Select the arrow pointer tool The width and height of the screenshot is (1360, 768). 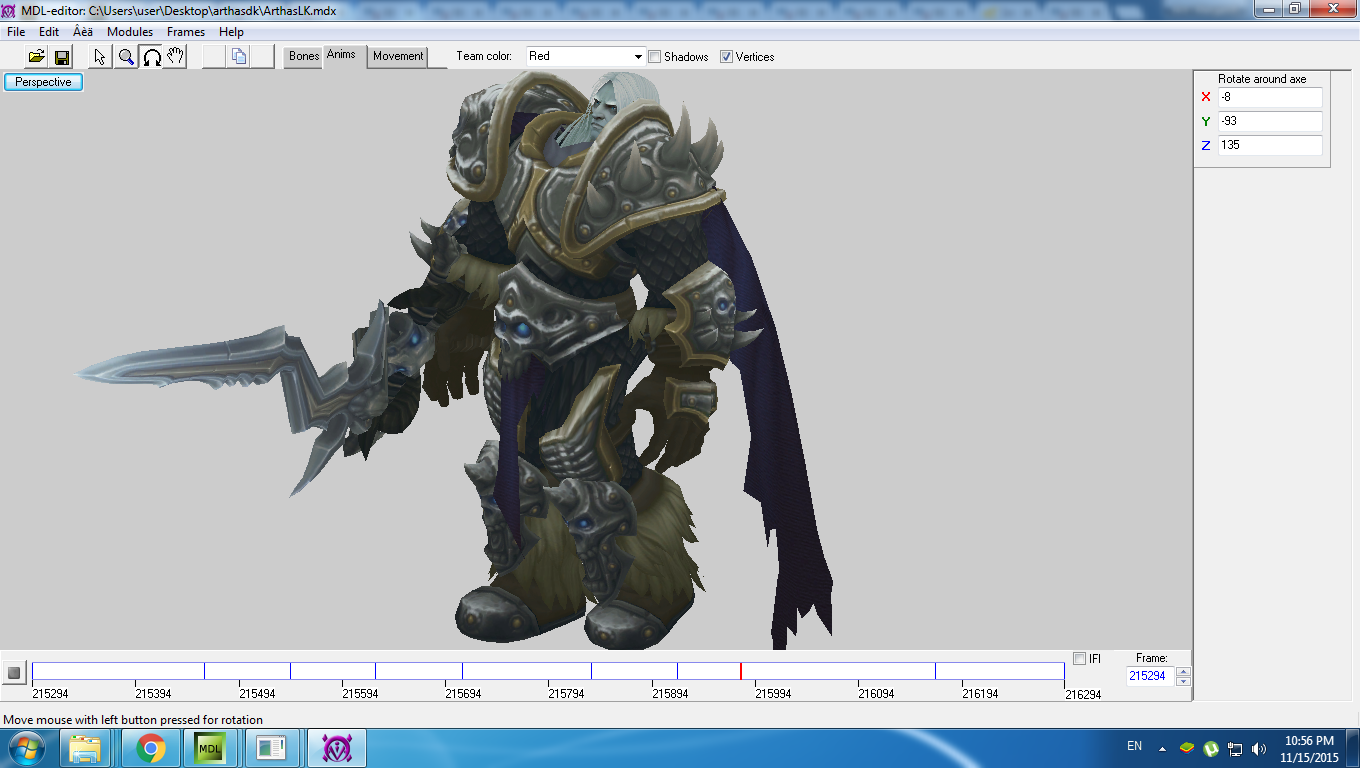101,57
